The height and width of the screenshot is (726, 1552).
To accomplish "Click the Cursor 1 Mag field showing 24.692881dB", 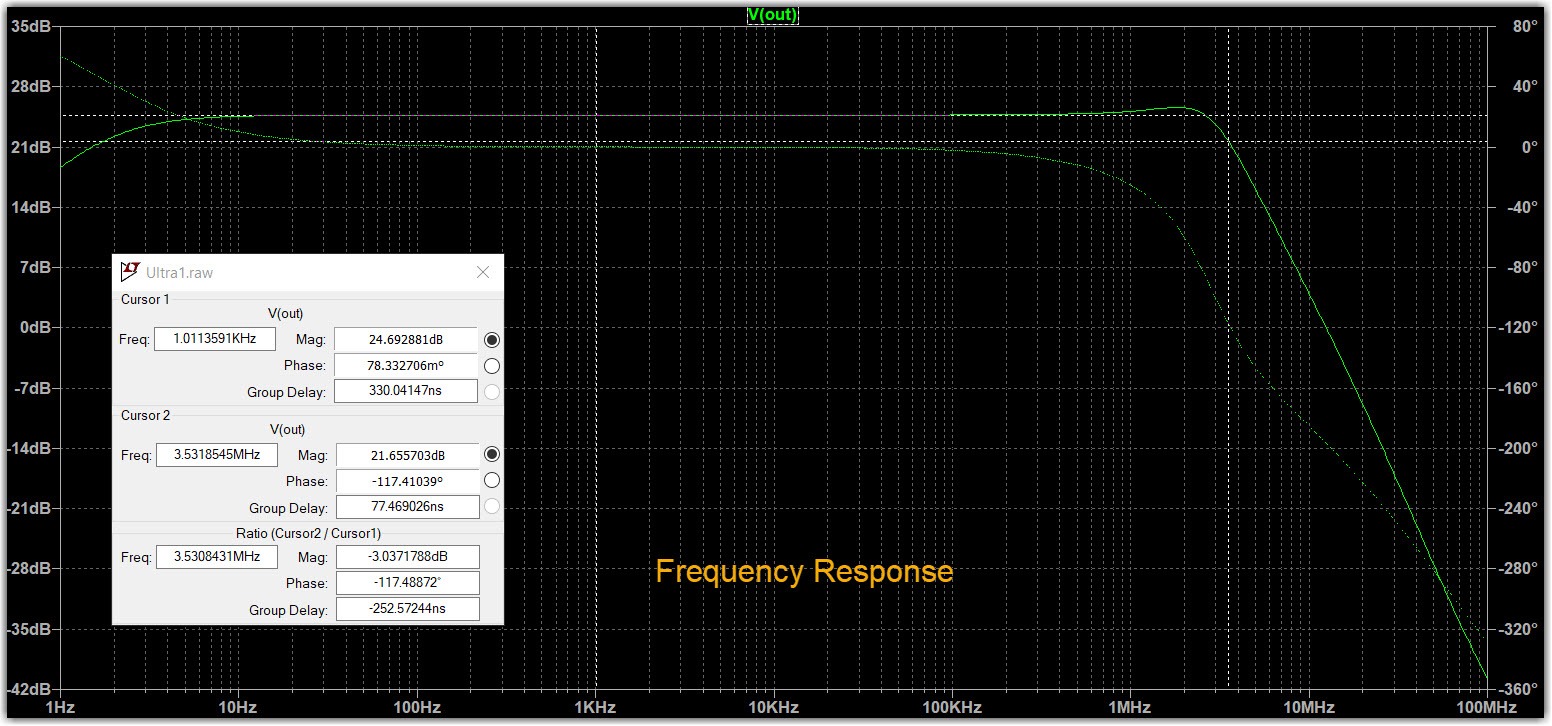I will click(406, 340).
